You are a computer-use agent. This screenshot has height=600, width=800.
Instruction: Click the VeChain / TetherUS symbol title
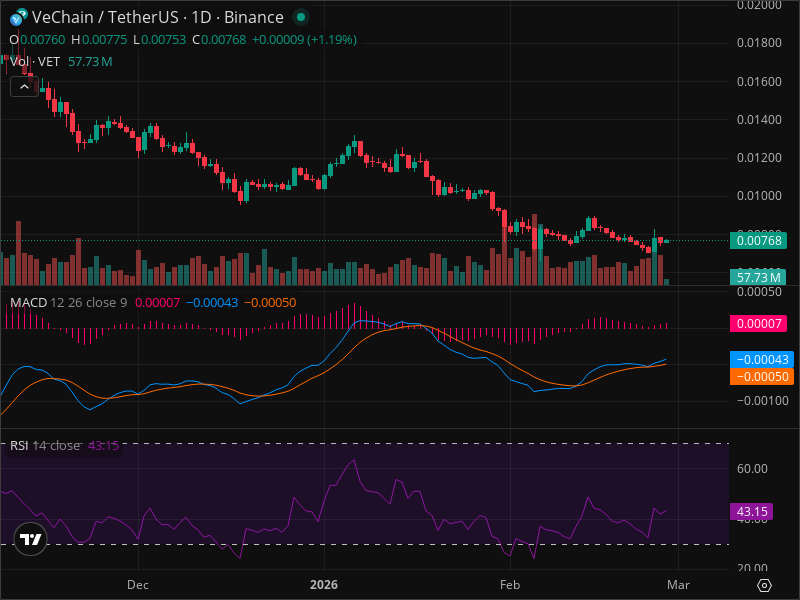click(158, 17)
